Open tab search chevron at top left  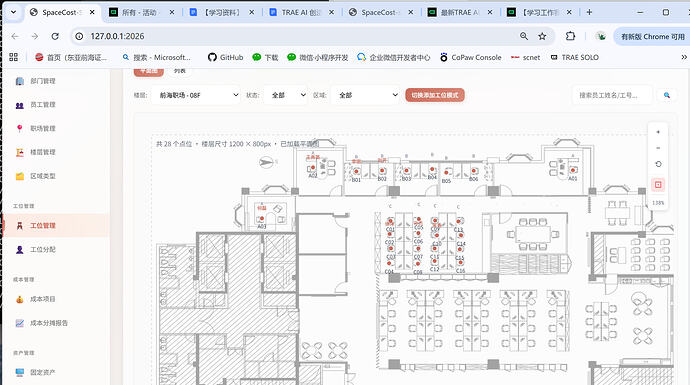tap(13, 12)
